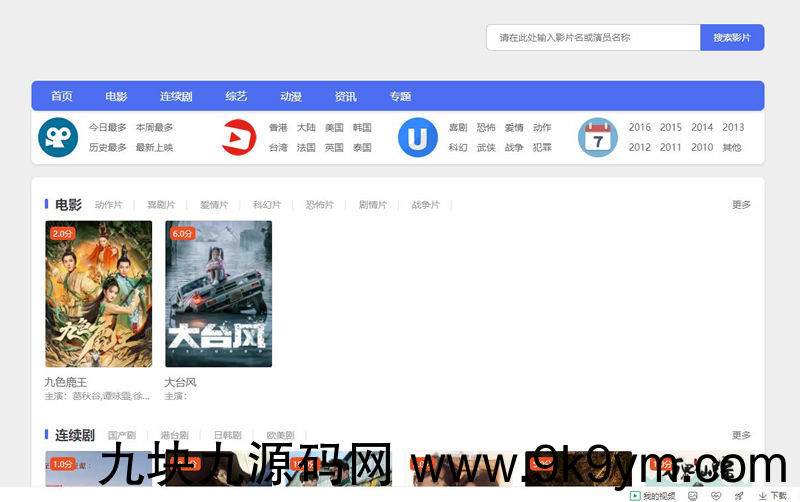Click the picture icon in status bar
800x502 pixels.
click(x=693, y=495)
